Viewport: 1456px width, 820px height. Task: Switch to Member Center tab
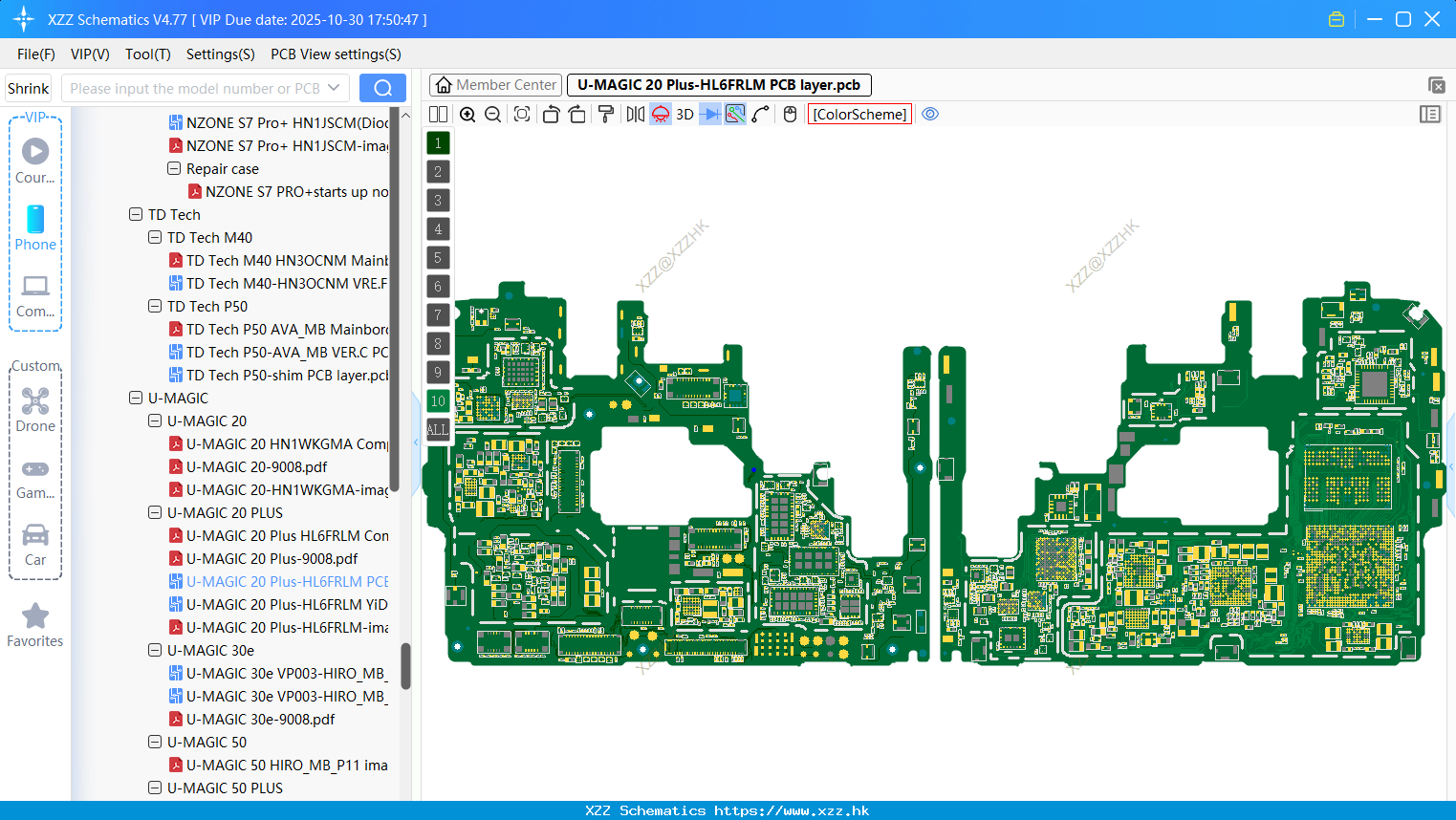point(496,85)
